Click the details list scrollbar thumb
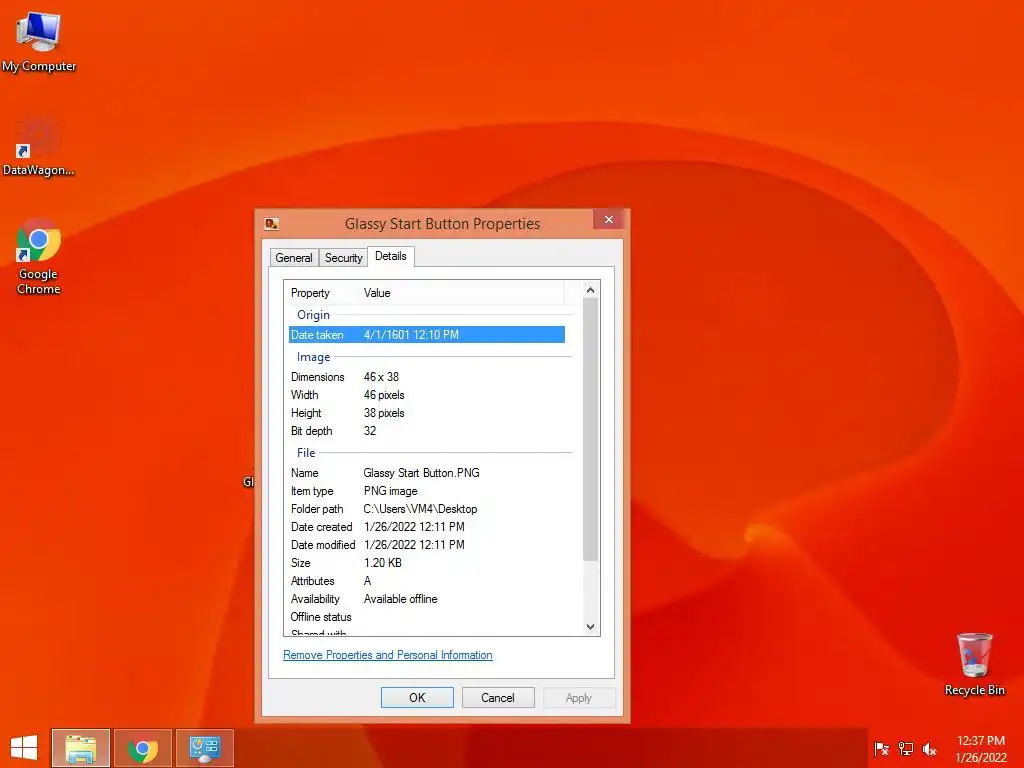 coord(590,429)
